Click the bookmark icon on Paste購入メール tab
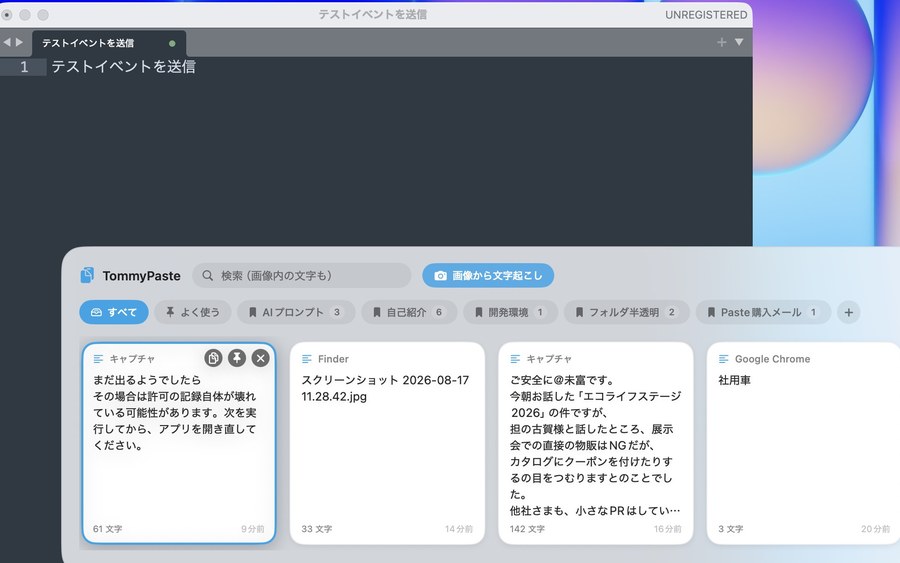Screen dimensions: 900x563 pyautogui.click(x=711, y=312)
